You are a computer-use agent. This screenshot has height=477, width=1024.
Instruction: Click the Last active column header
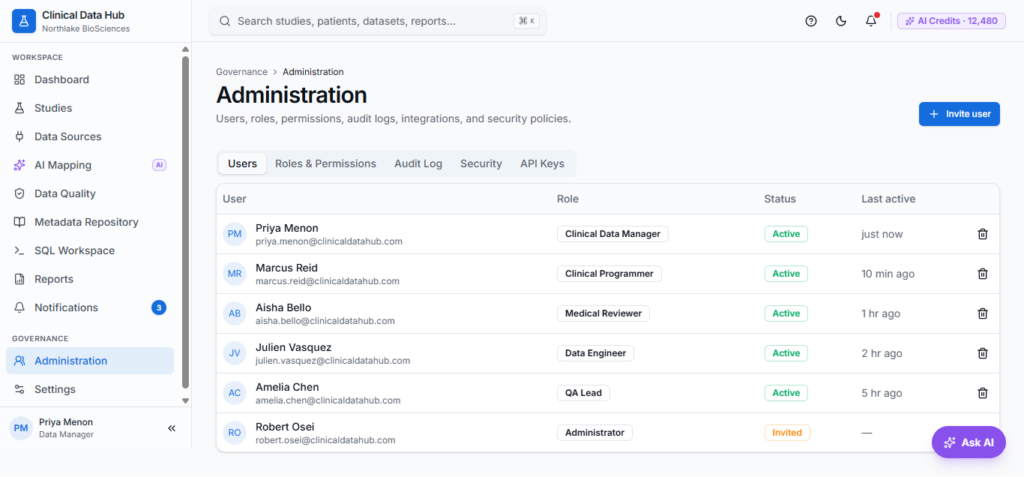(x=888, y=199)
